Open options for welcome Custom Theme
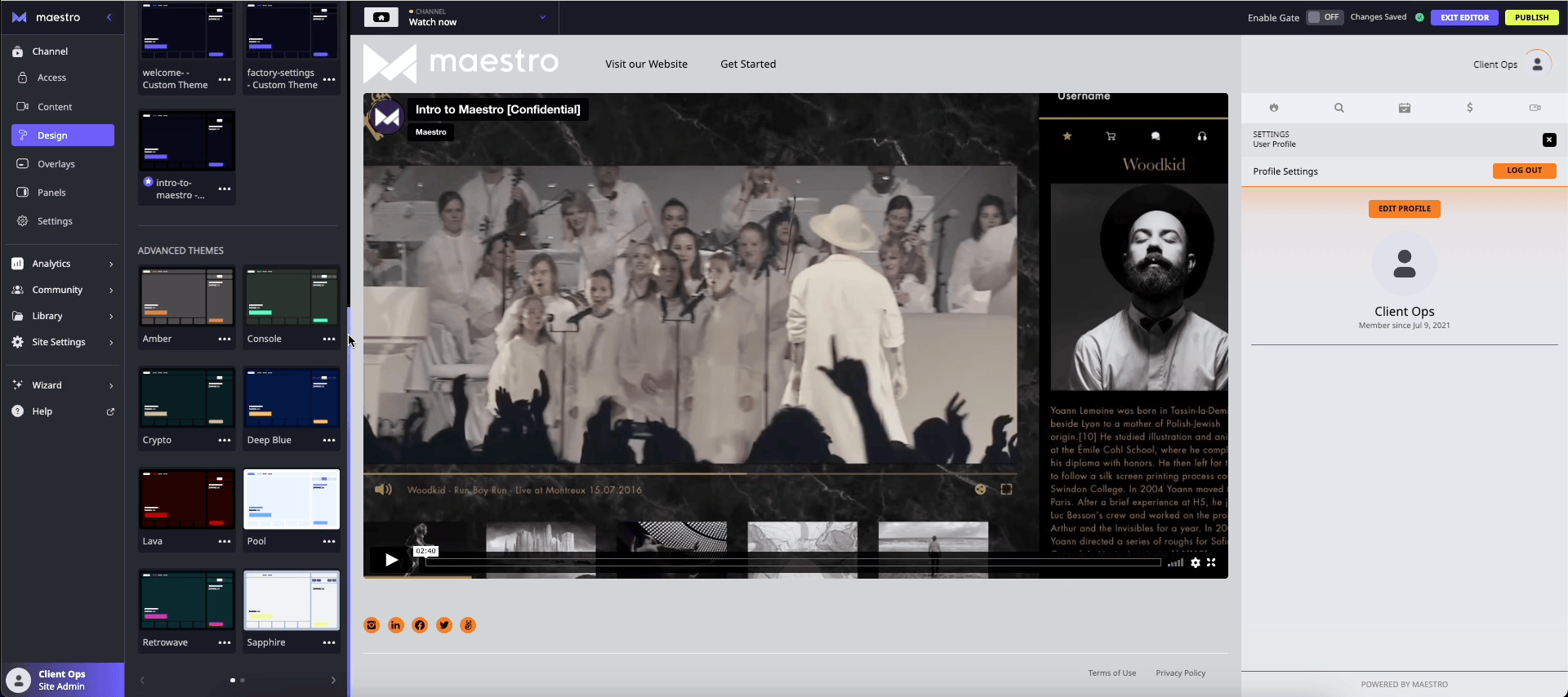The image size is (1568, 697). (225, 79)
